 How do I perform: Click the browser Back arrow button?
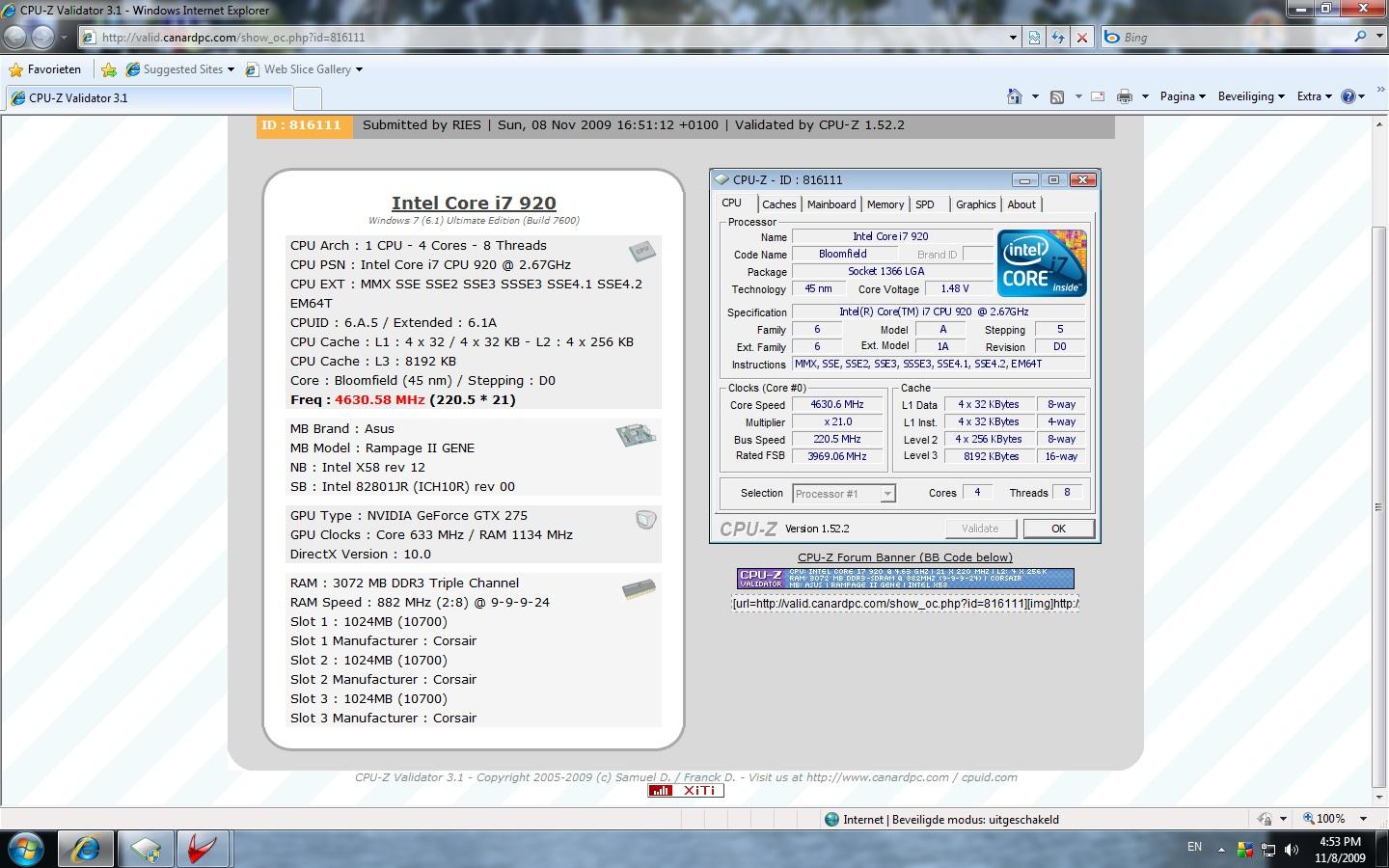14,37
